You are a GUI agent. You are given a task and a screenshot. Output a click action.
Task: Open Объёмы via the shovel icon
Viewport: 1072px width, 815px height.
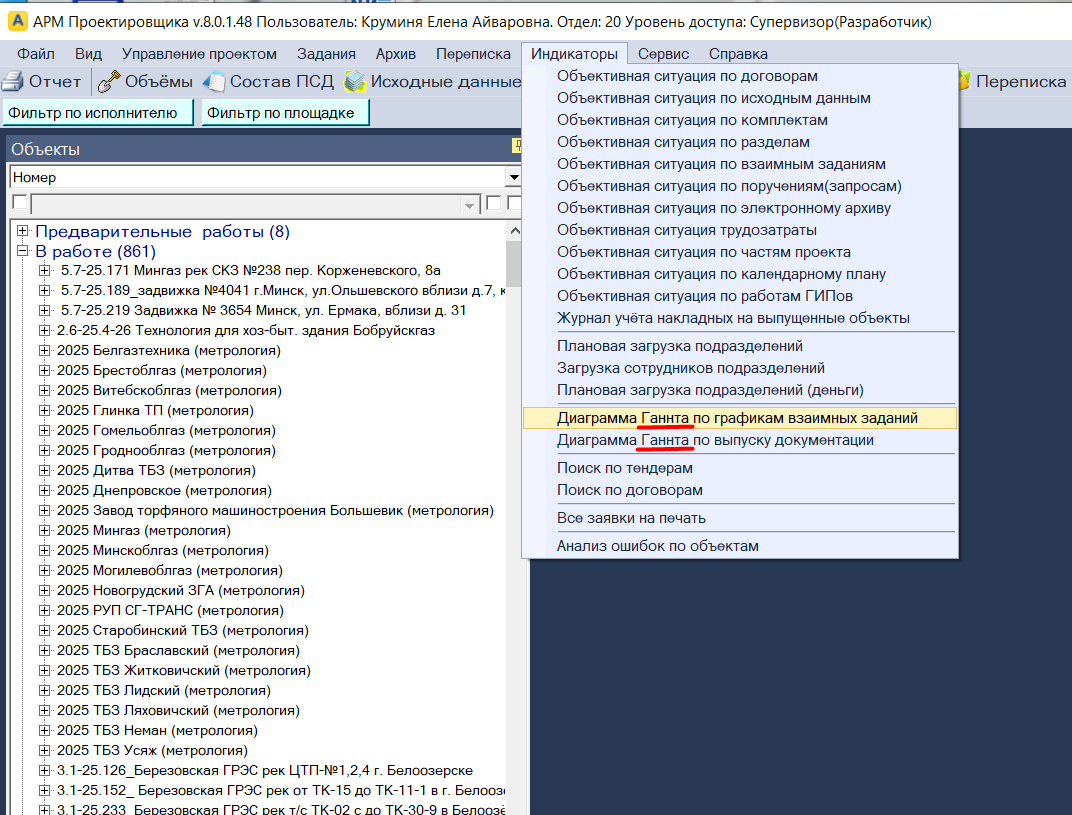109,82
